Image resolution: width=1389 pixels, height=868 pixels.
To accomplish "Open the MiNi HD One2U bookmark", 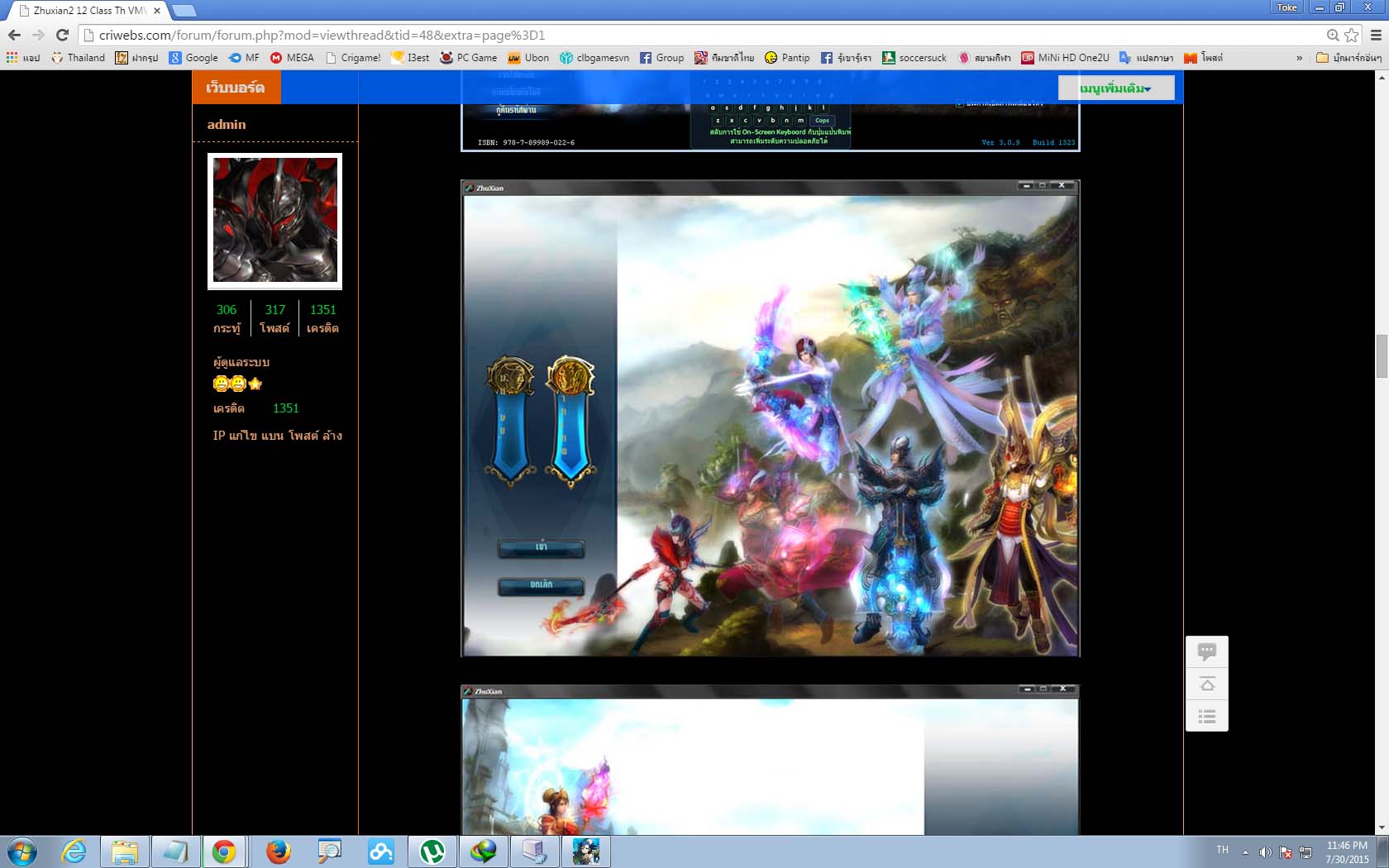I will click(x=1065, y=58).
